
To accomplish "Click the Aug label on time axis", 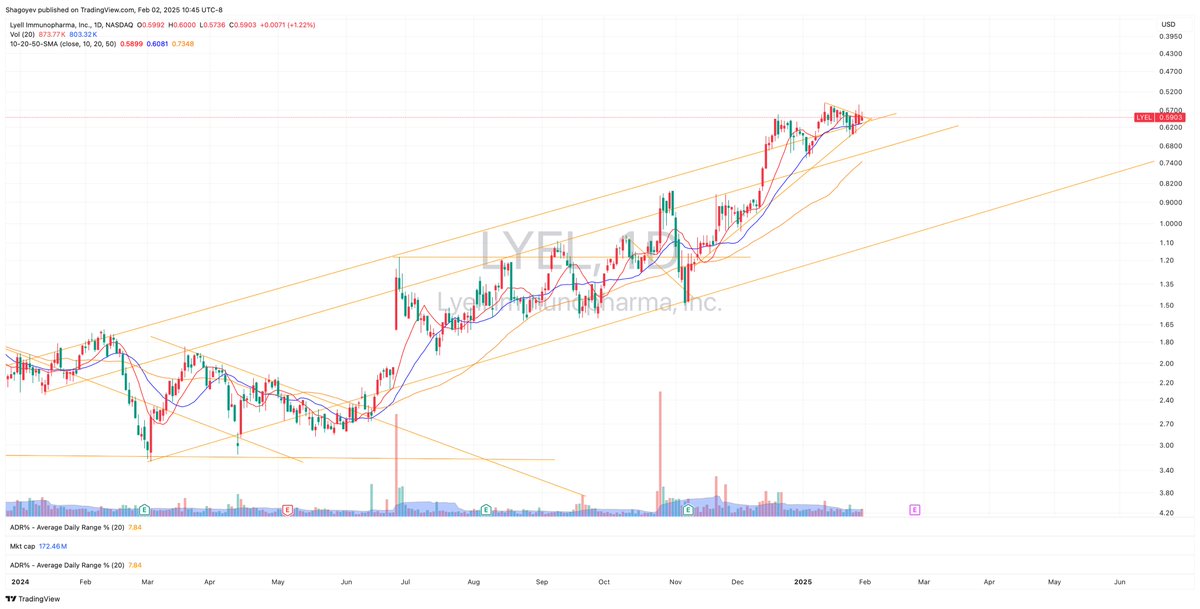I will coord(474,580).
